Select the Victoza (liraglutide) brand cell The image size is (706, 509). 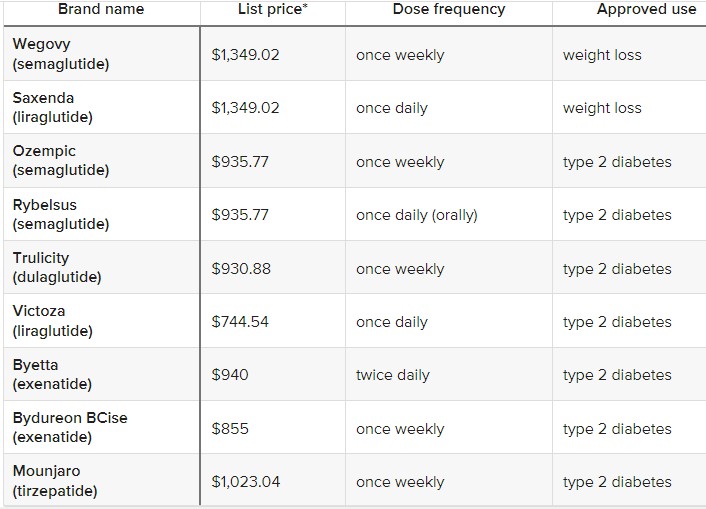[x=53, y=321]
